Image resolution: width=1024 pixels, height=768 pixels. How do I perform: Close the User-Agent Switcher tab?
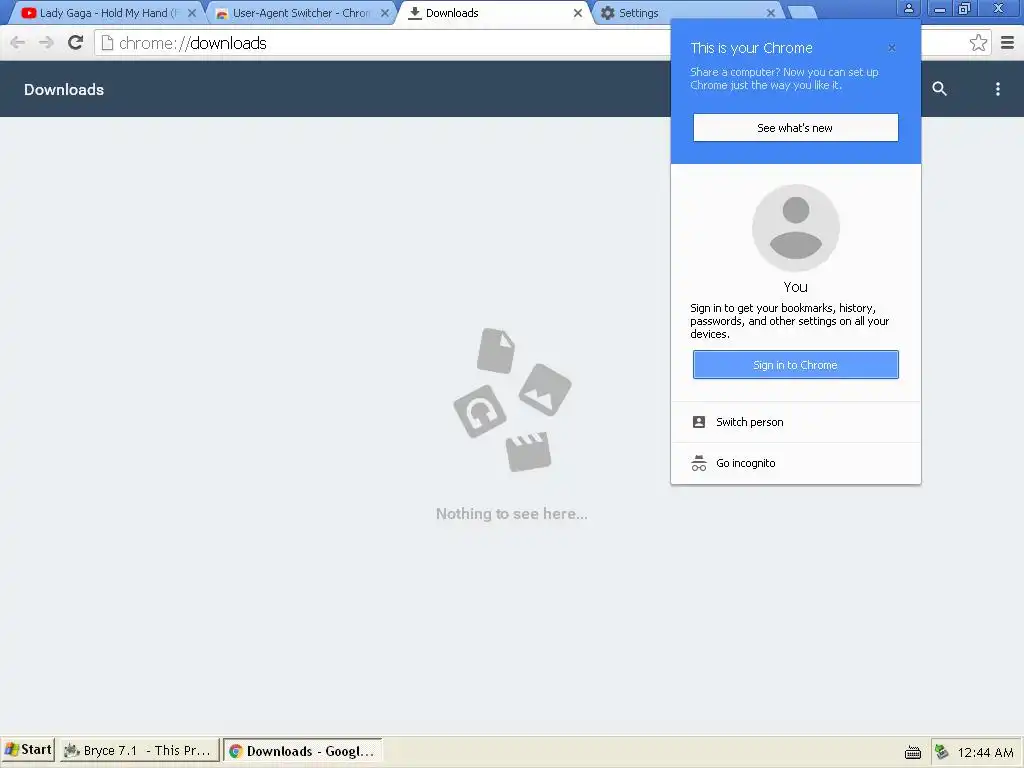click(385, 13)
